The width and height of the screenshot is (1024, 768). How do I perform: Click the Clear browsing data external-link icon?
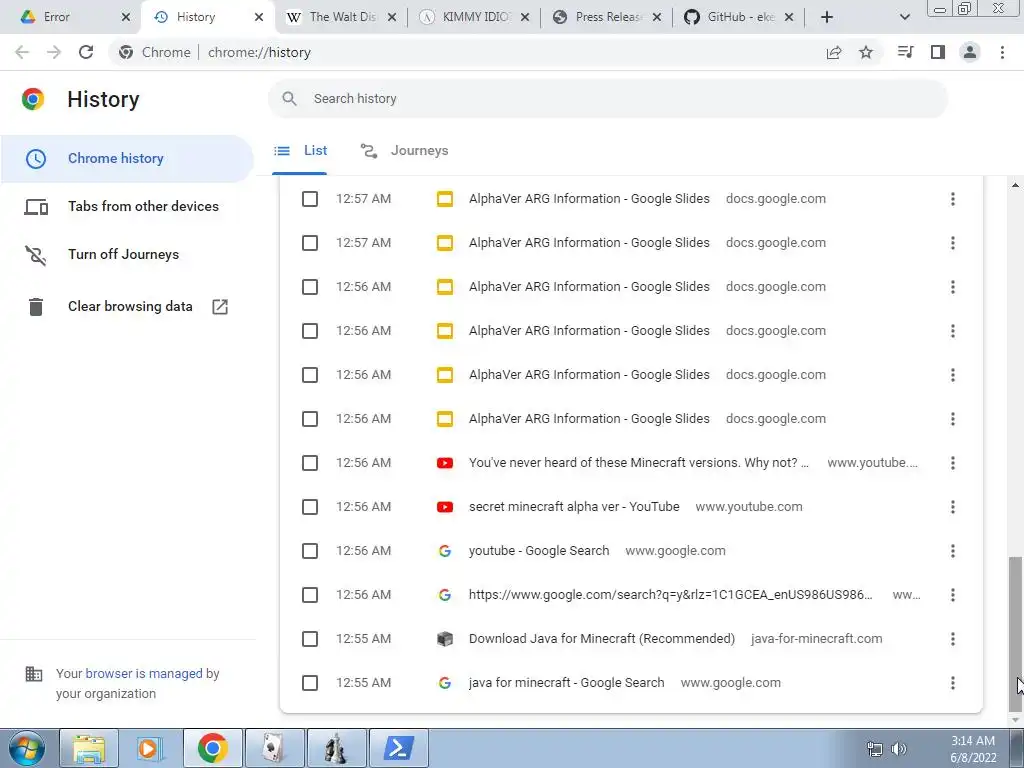click(220, 306)
